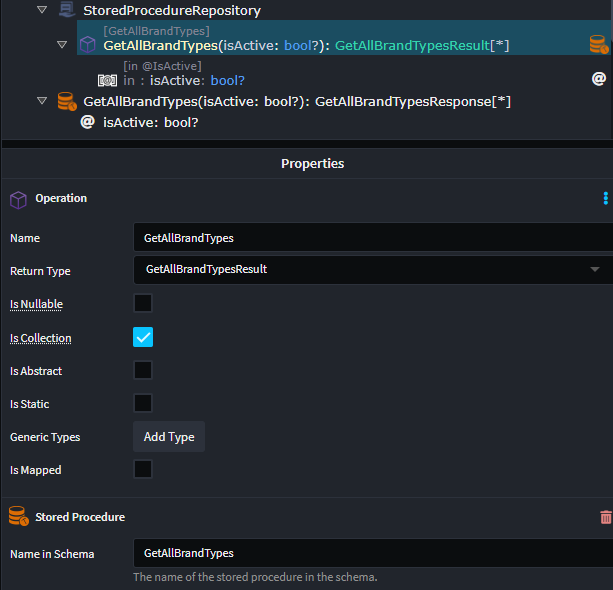
Task: Click the '[in @IsActive]' annotation text
Action: click(x=163, y=66)
